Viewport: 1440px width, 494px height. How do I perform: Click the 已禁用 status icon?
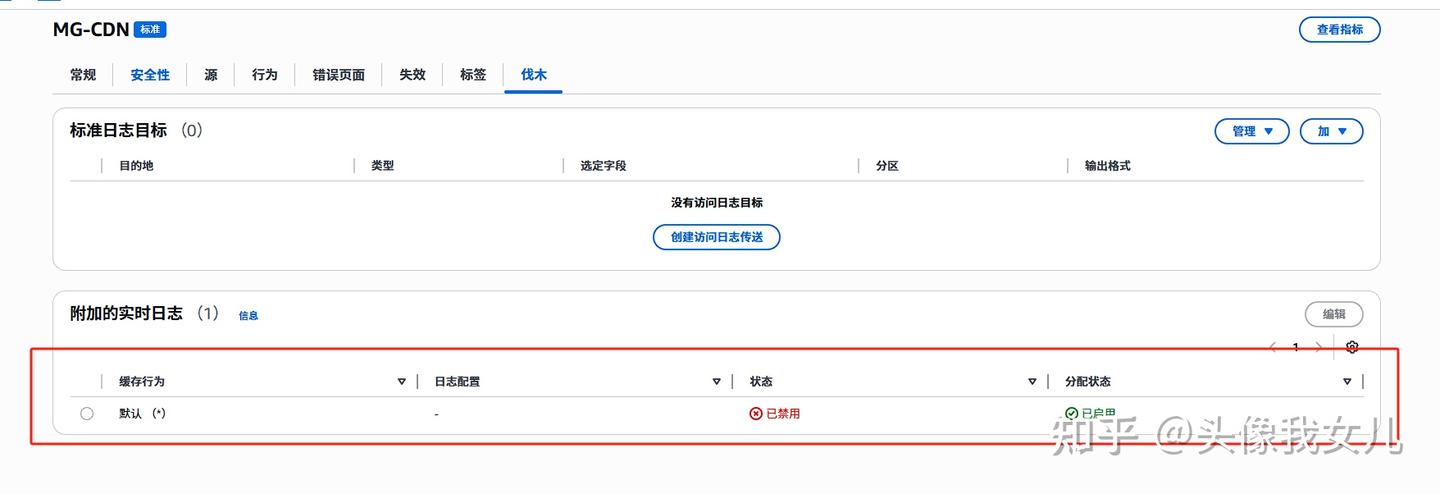756,413
